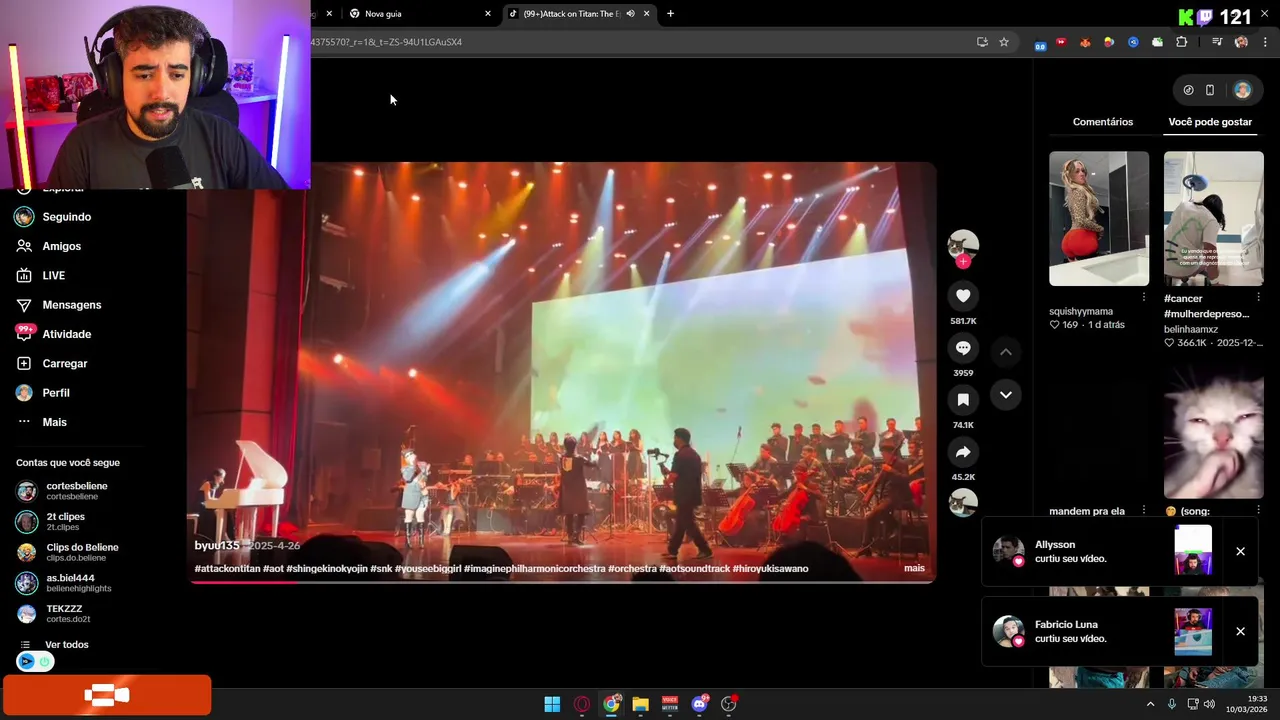This screenshot has width=1280, height=720.
Task: Open TikTok profile avatar top right
Action: point(1242,90)
